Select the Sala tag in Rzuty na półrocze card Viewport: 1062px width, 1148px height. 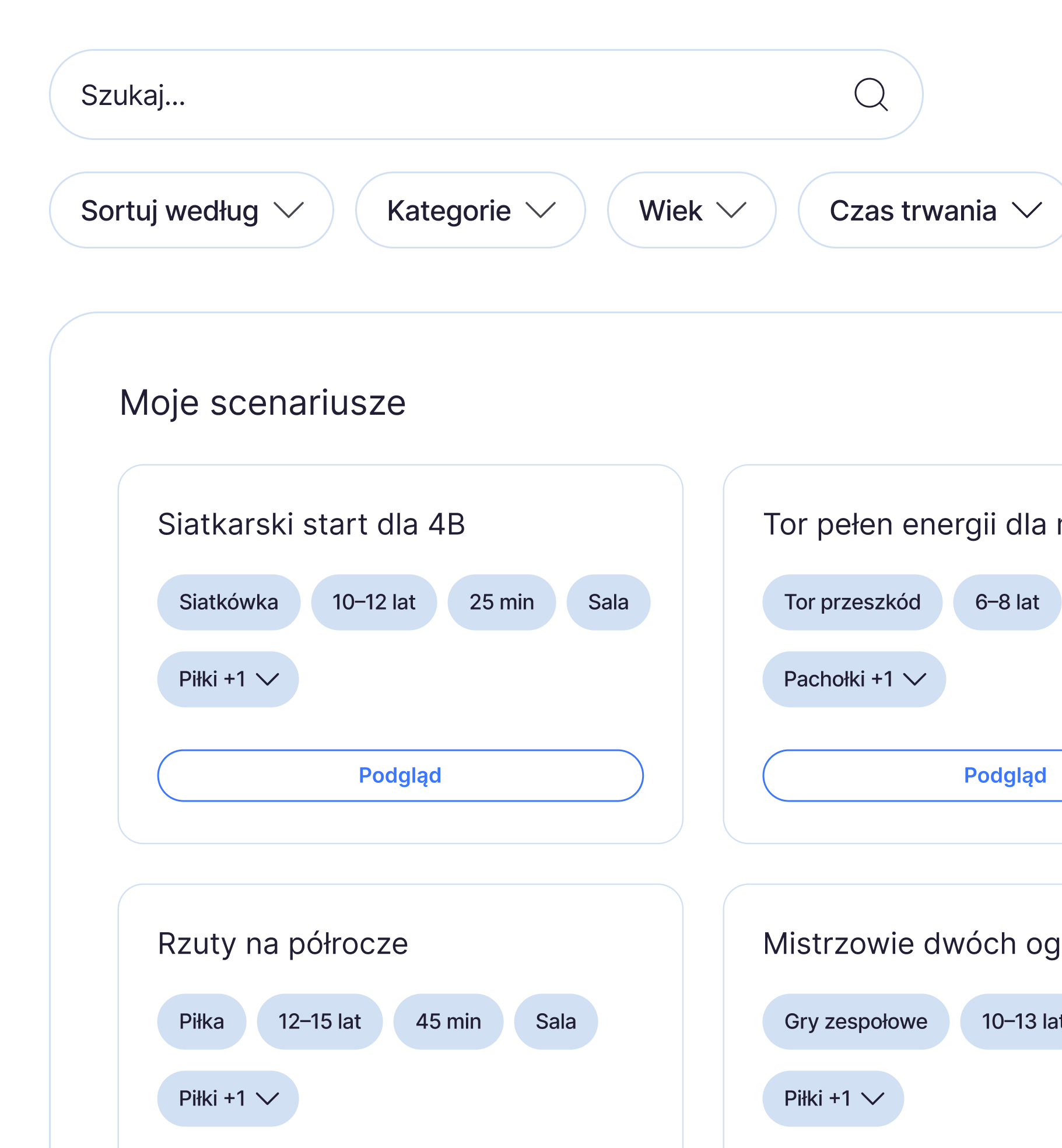point(556,1021)
